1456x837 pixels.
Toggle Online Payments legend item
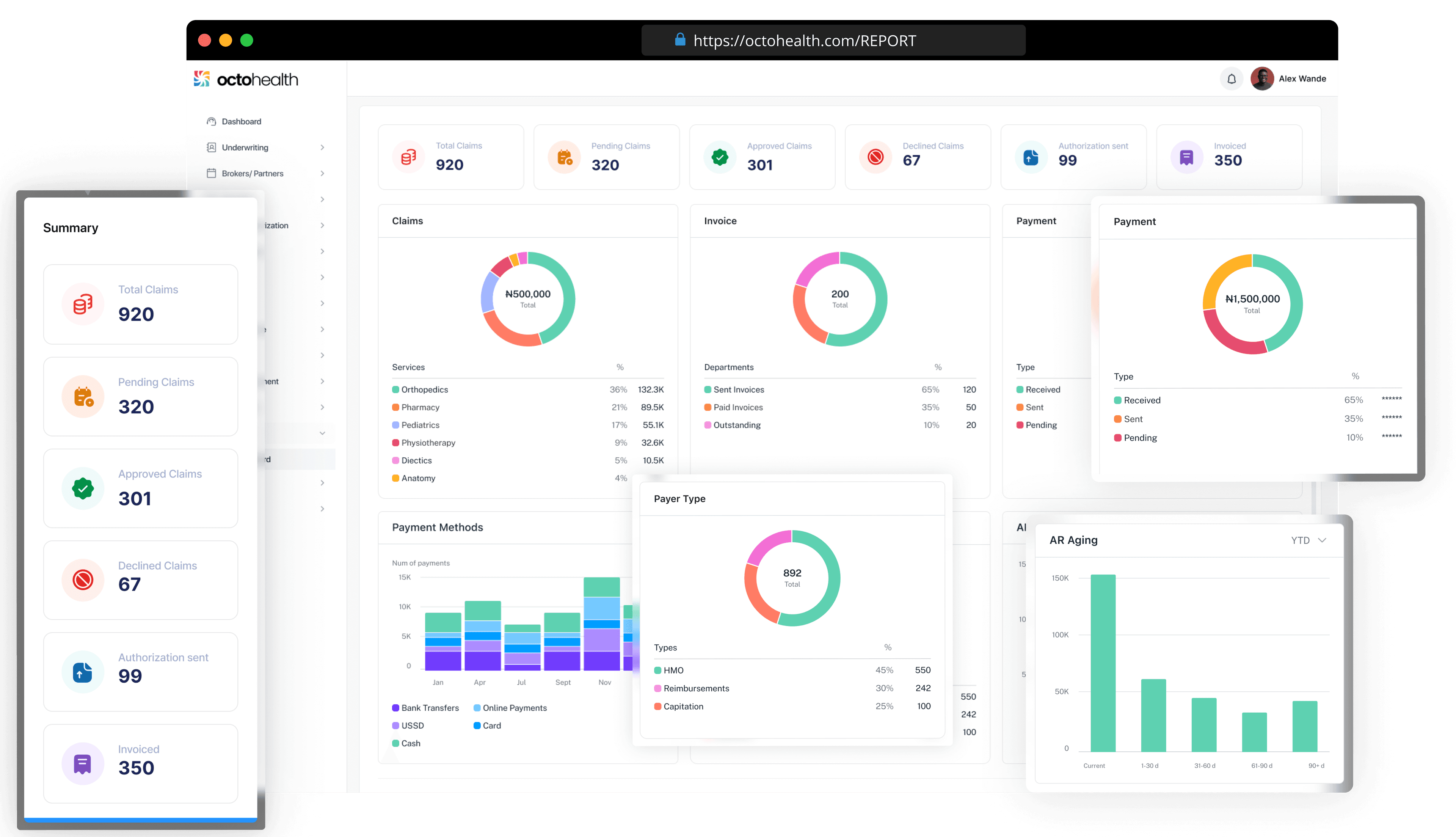pyautogui.click(x=510, y=708)
